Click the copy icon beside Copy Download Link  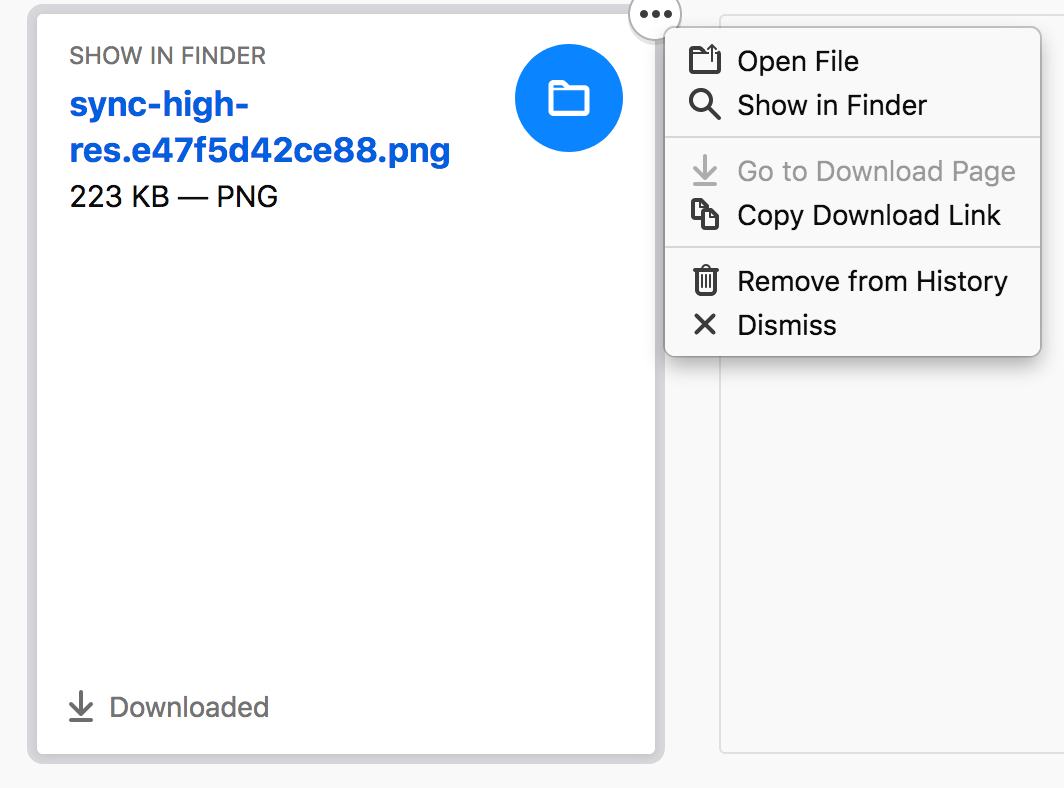(x=705, y=214)
